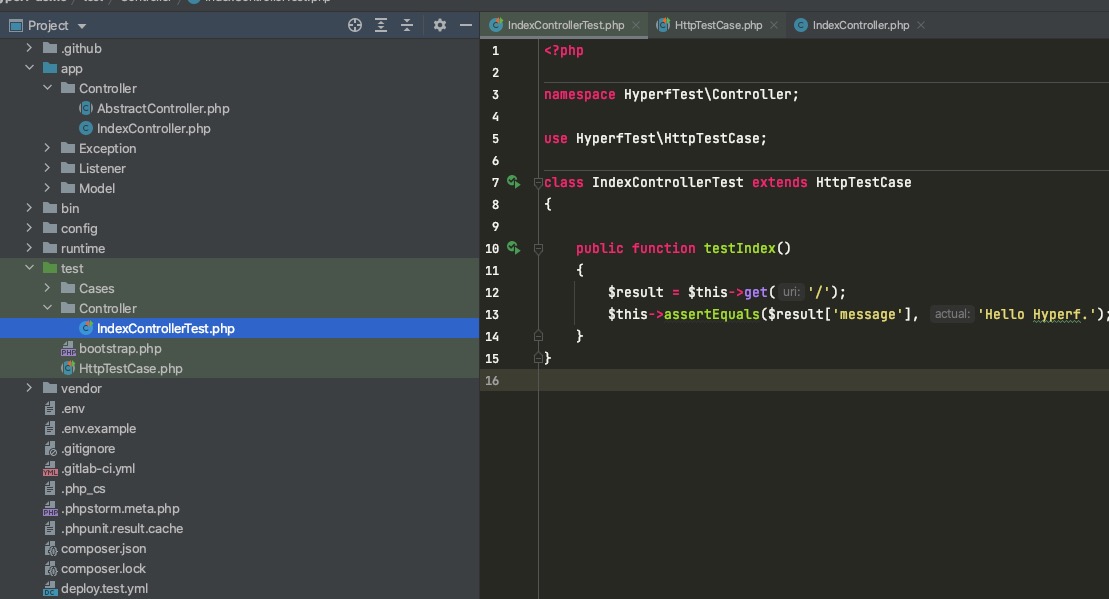Expand the runtime folder
Viewport: 1109px width, 599px height.
point(29,248)
